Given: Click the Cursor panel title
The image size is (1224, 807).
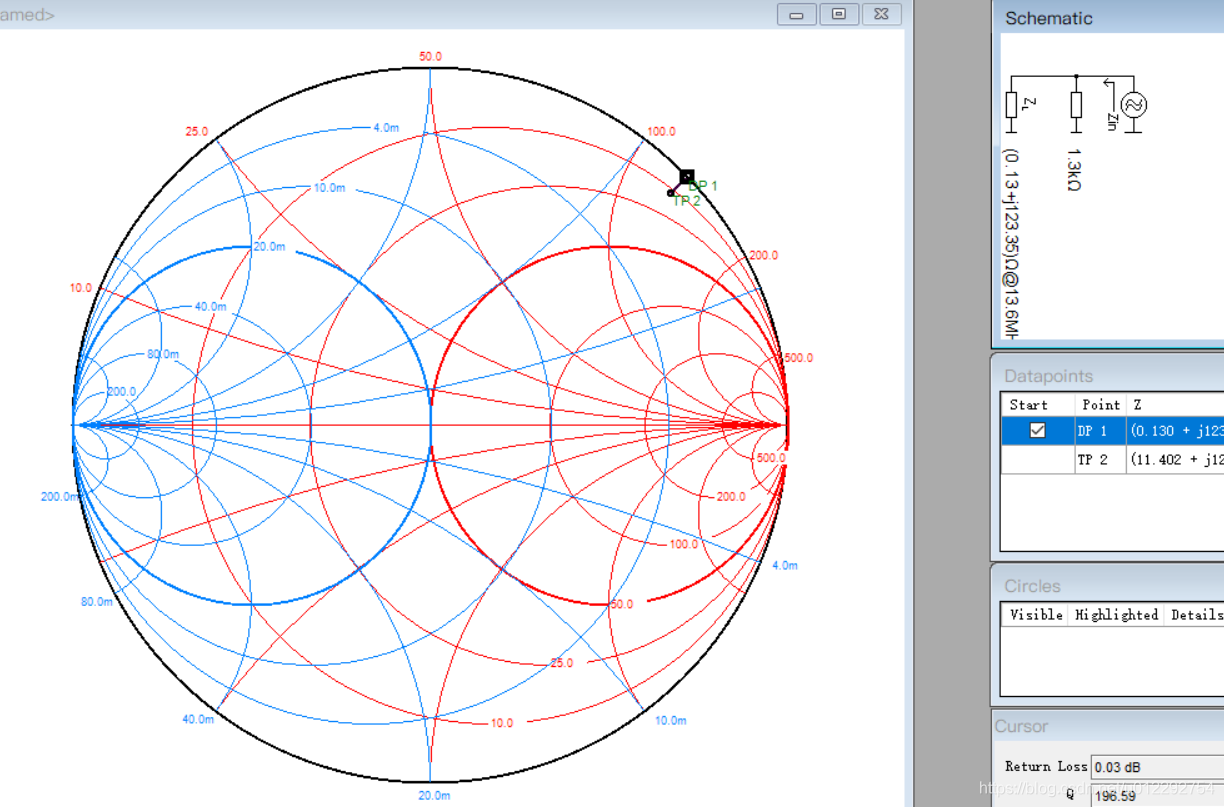Looking at the screenshot, I should [1021, 726].
